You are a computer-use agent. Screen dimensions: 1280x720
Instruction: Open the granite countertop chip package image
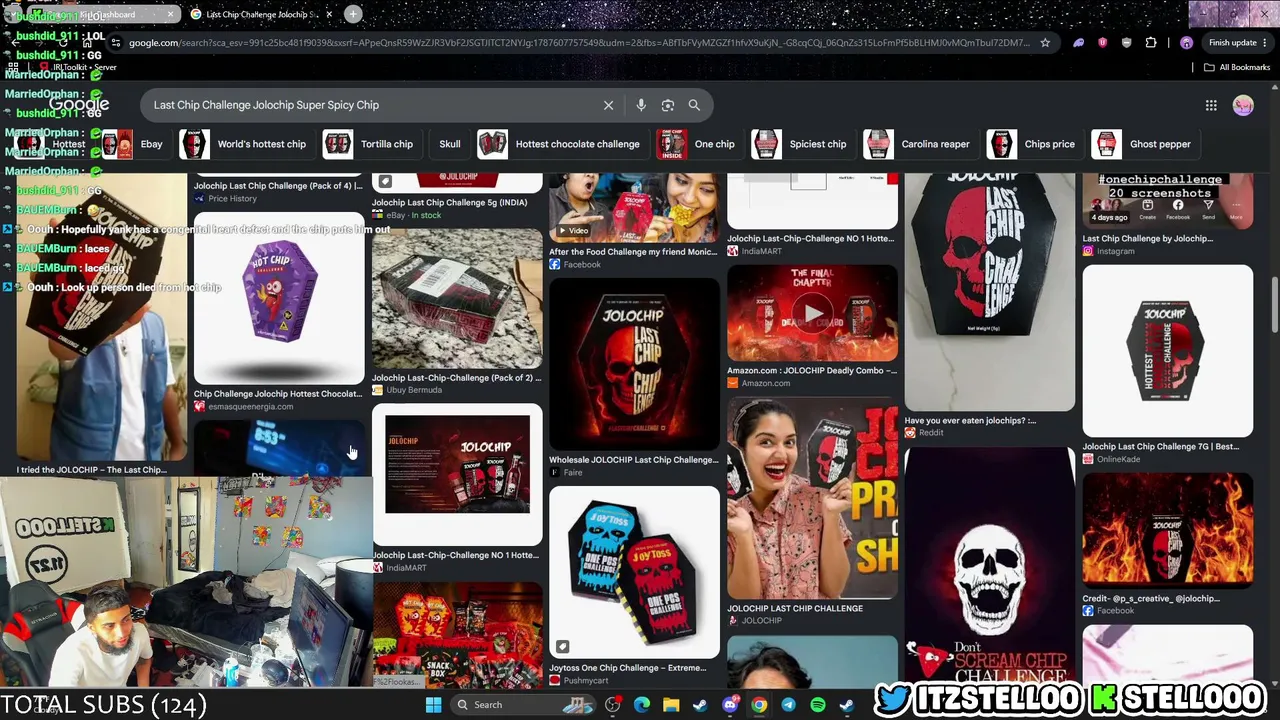click(x=457, y=298)
